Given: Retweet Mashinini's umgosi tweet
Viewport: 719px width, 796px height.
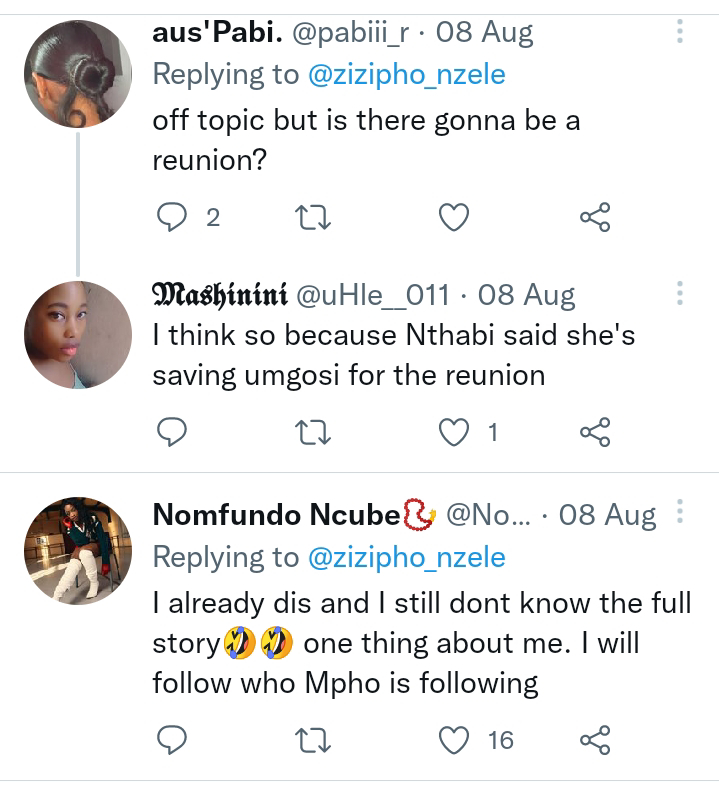Looking at the screenshot, I should click(314, 432).
